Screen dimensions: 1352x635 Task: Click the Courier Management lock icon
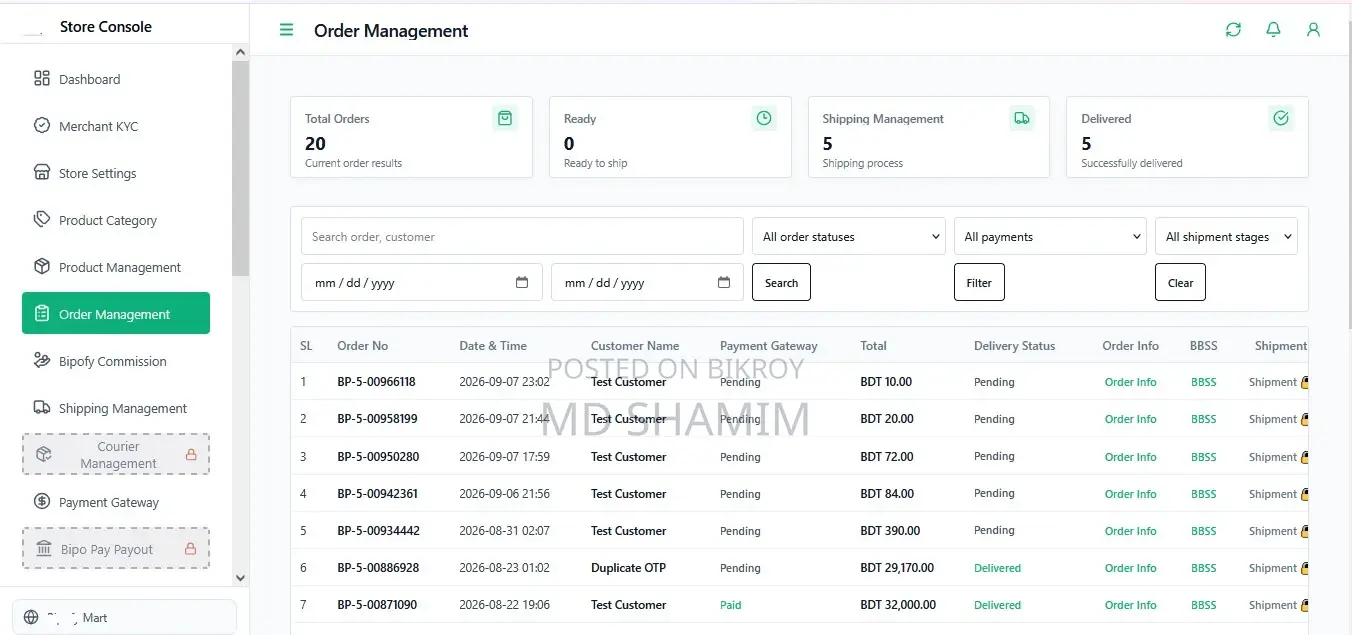[x=191, y=455]
